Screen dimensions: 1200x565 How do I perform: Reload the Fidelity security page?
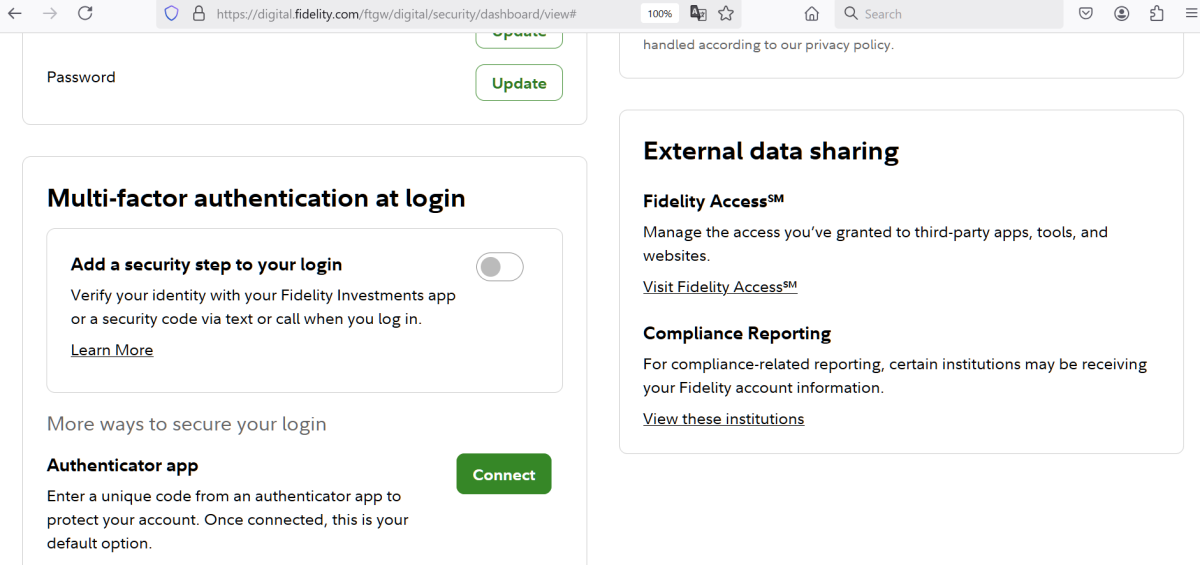85,14
